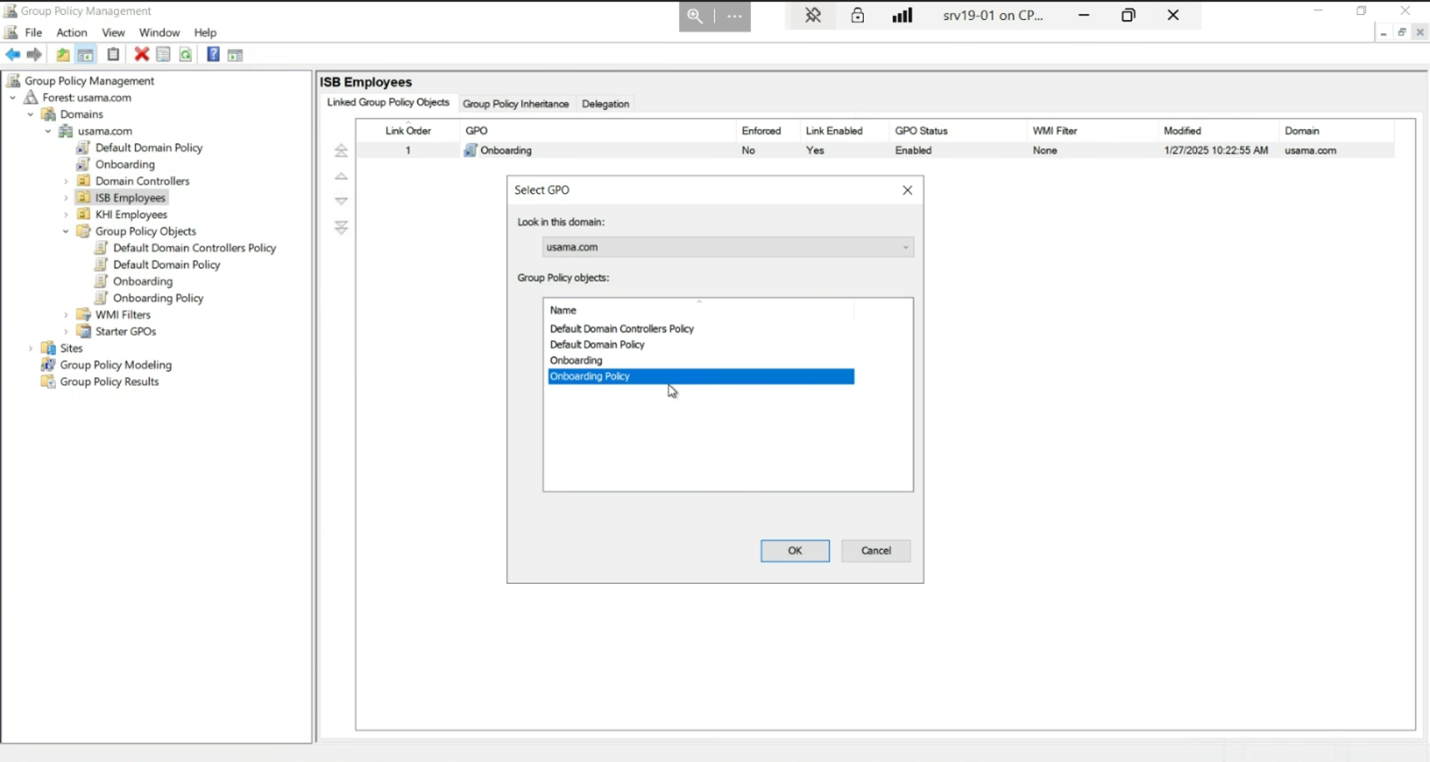
Task: Move the GPO link to top using double-up arrow
Action: [x=341, y=150]
